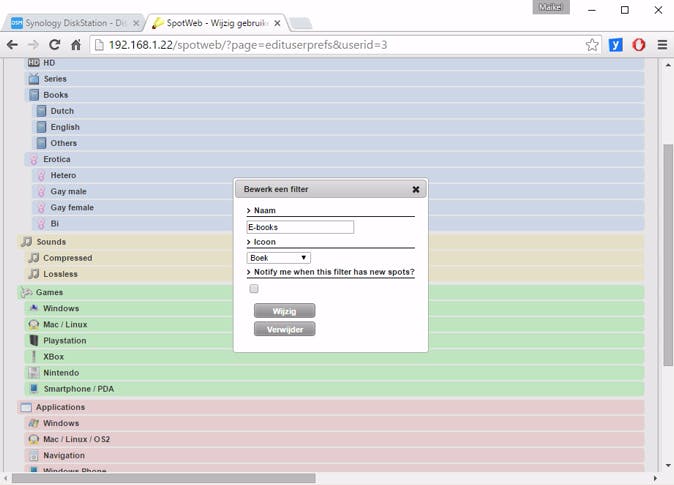Viewport: 674px width, 485px height.
Task: Click the Playstation icon
Action: coord(34,341)
